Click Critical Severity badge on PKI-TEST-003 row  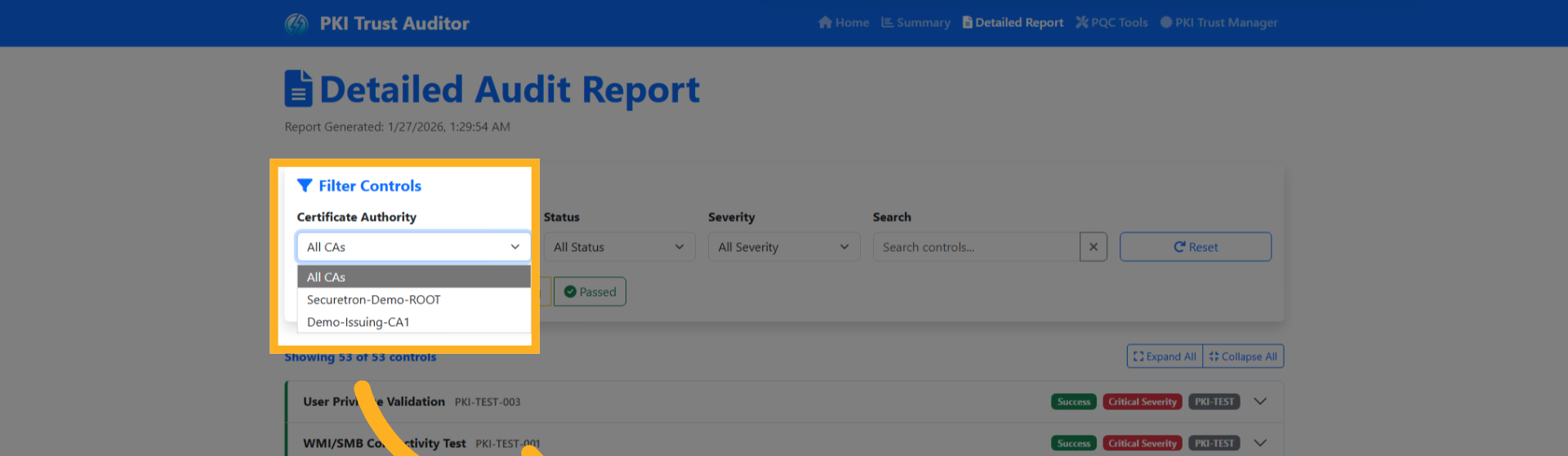pos(1143,402)
